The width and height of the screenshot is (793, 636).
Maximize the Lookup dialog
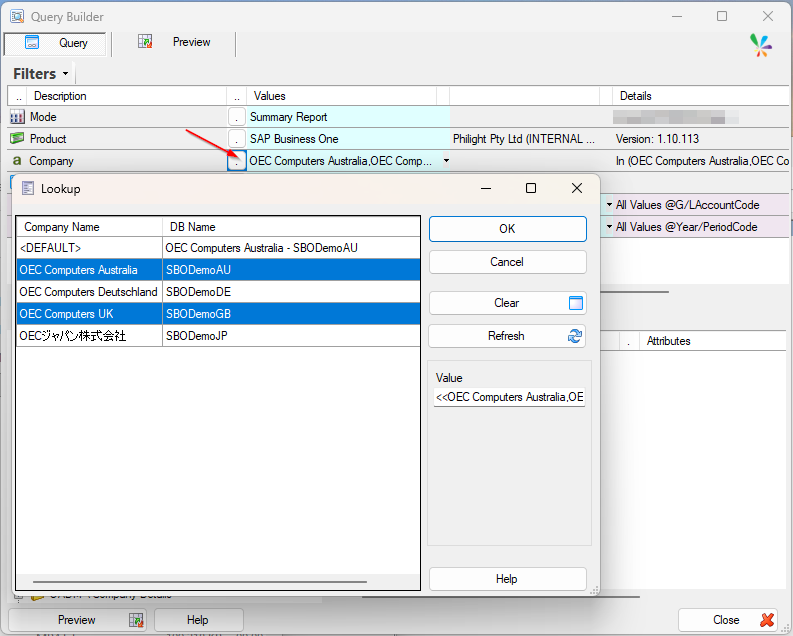tap(531, 189)
